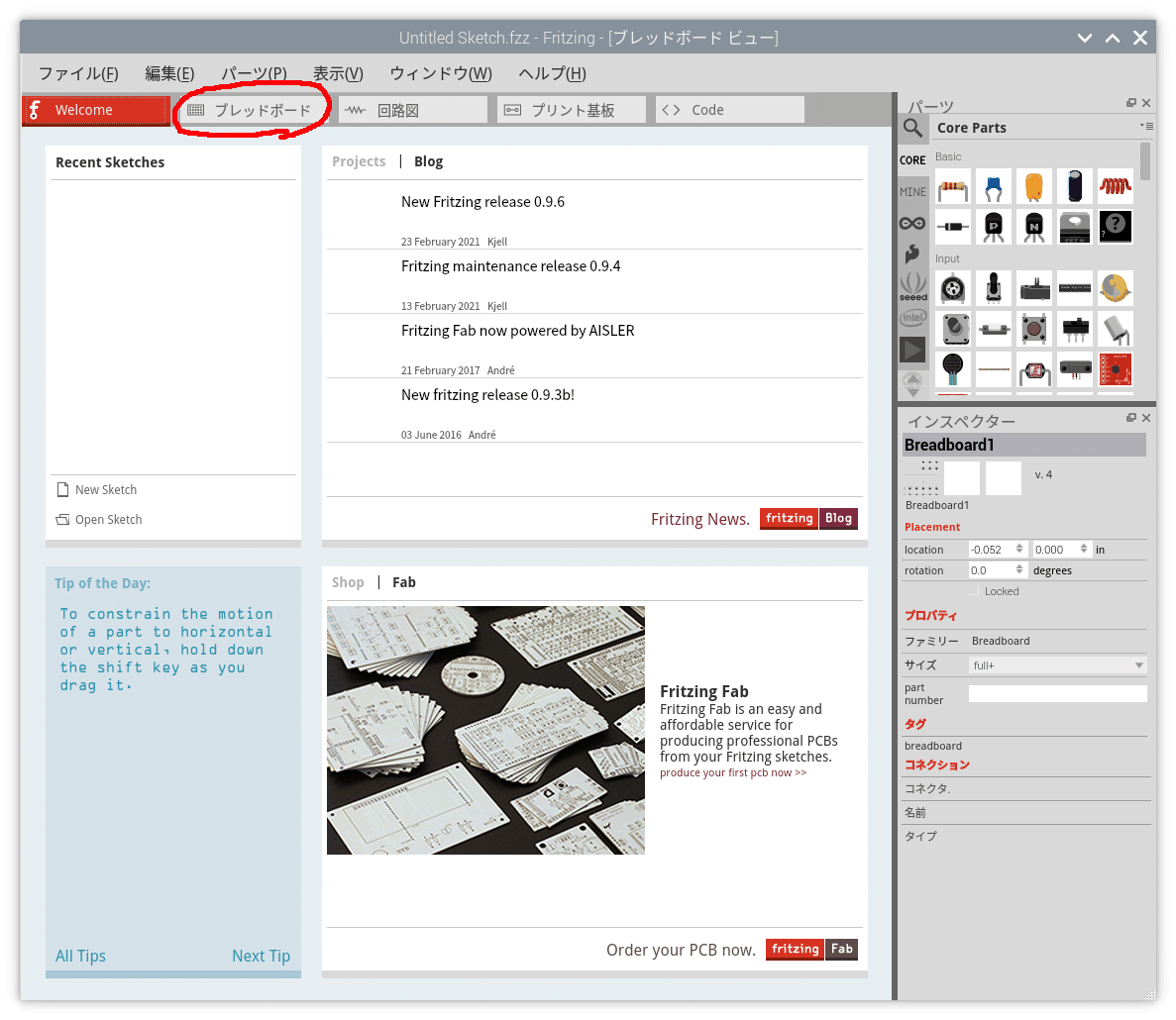Click Open Sketch link

click(x=99, y=520)
